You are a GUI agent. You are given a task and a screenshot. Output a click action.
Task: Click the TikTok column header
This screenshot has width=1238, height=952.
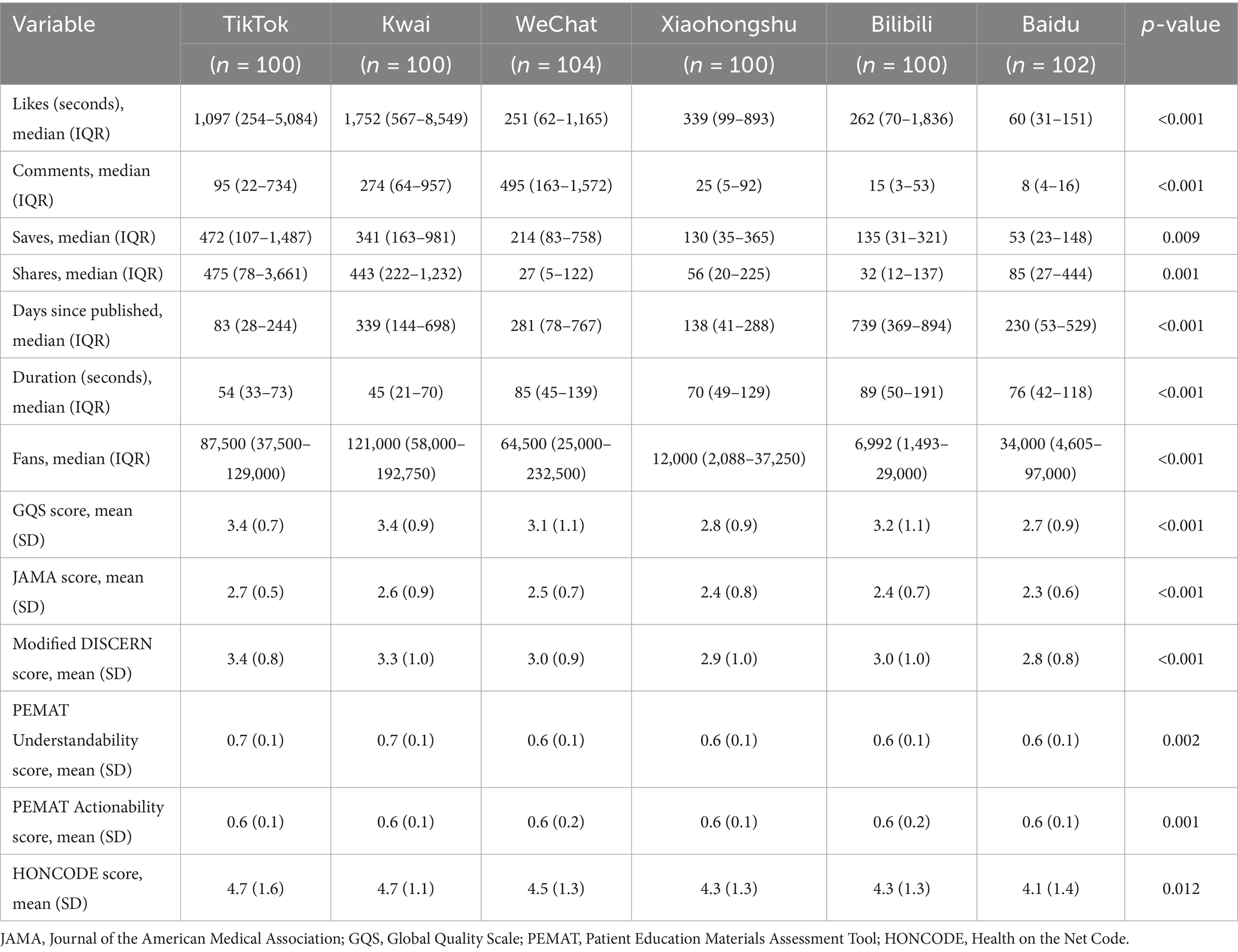point(255,24)
